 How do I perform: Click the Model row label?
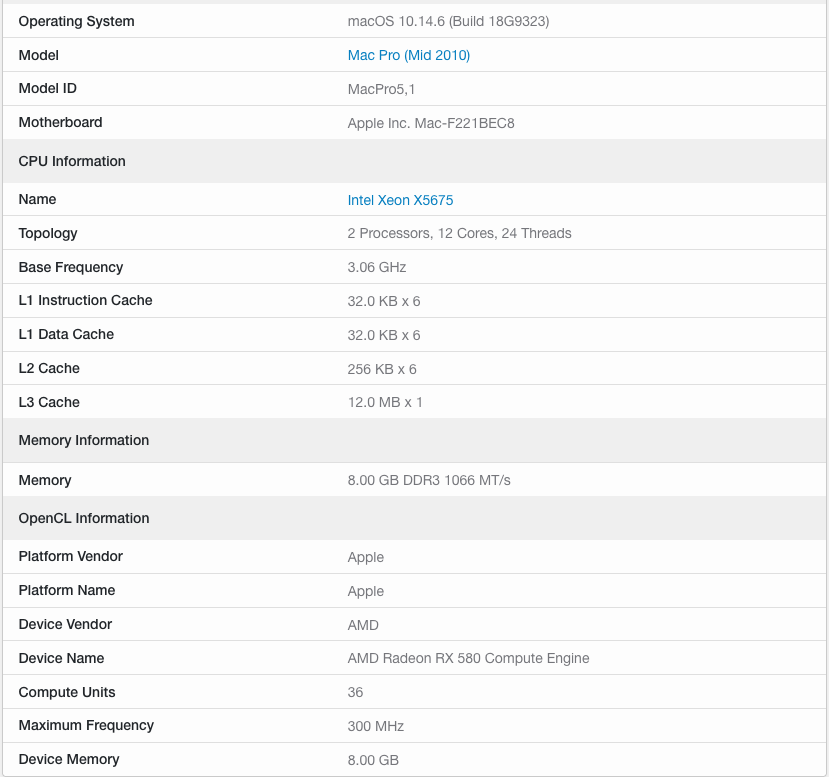(x=39, y=56)
